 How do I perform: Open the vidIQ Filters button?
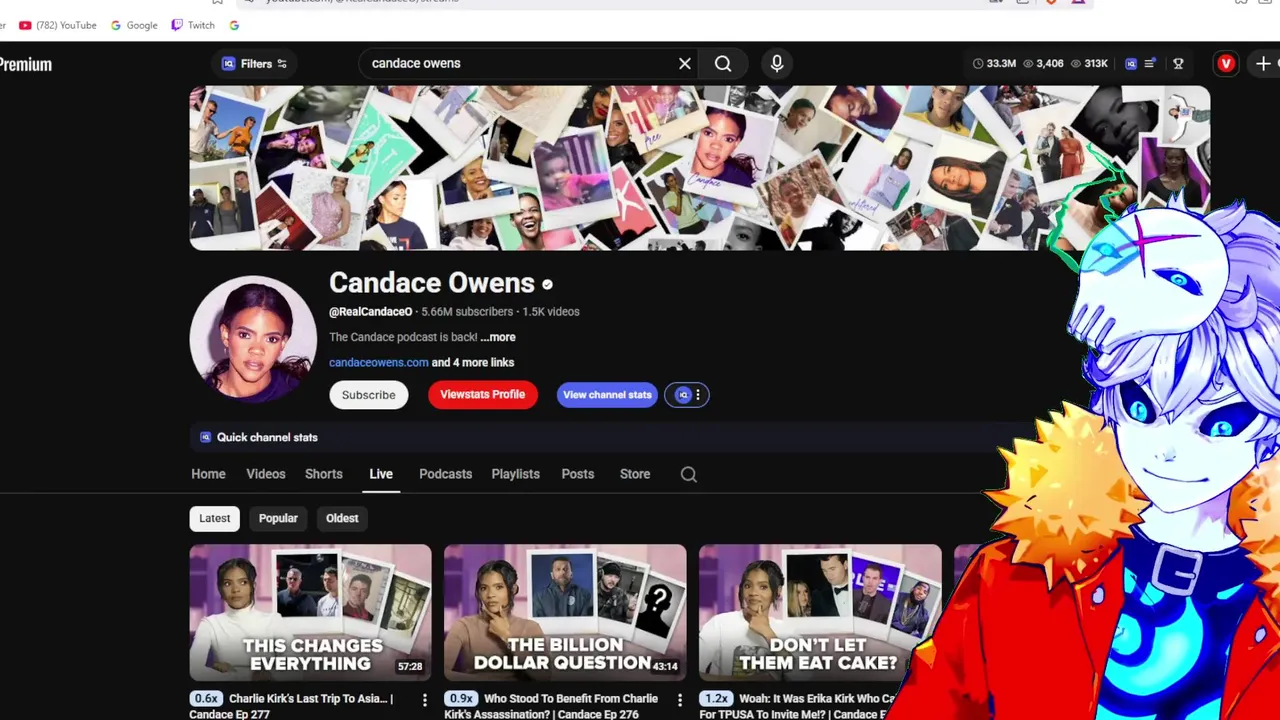[255, 64]
